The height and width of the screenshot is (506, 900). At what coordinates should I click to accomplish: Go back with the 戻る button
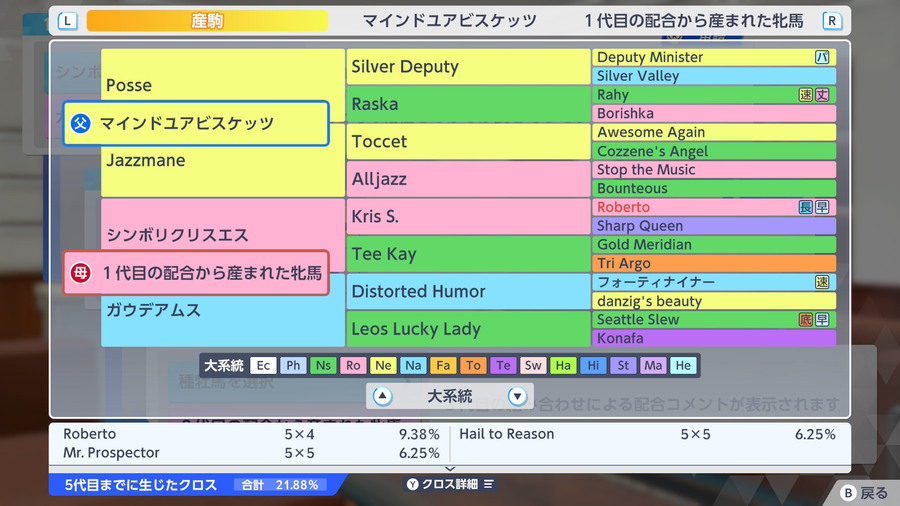864,493
